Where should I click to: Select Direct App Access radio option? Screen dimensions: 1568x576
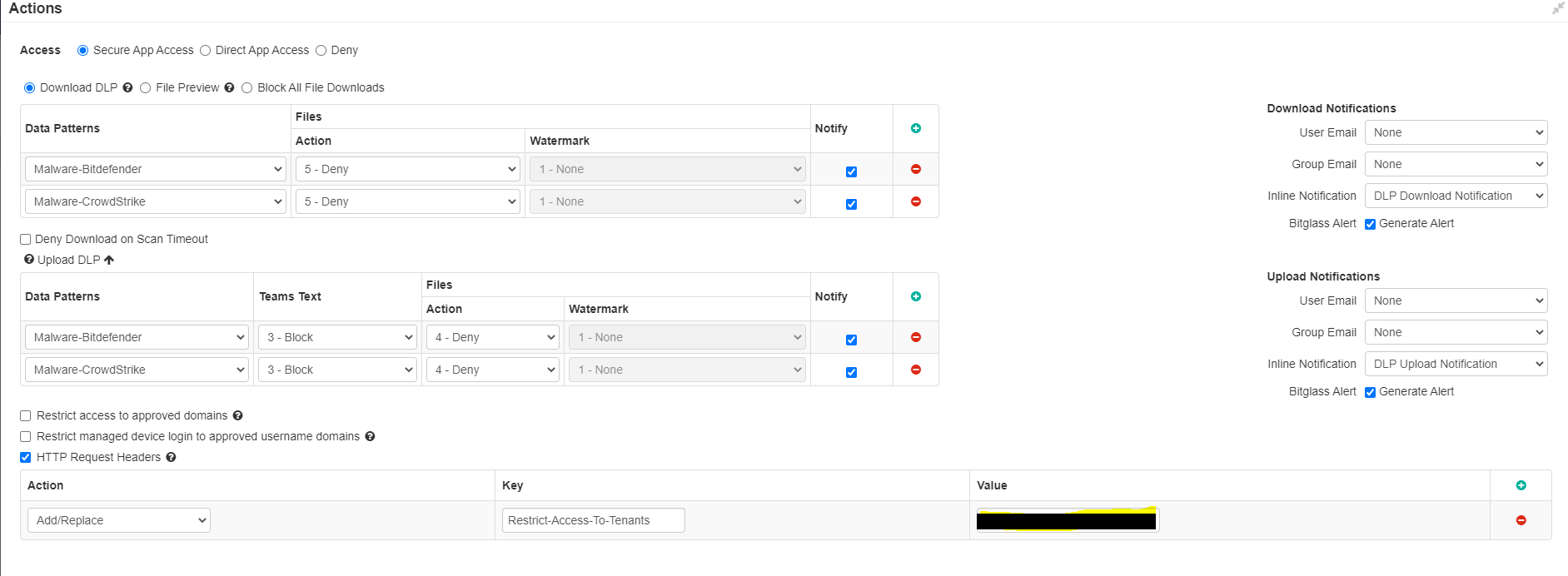tap(206, 51)
